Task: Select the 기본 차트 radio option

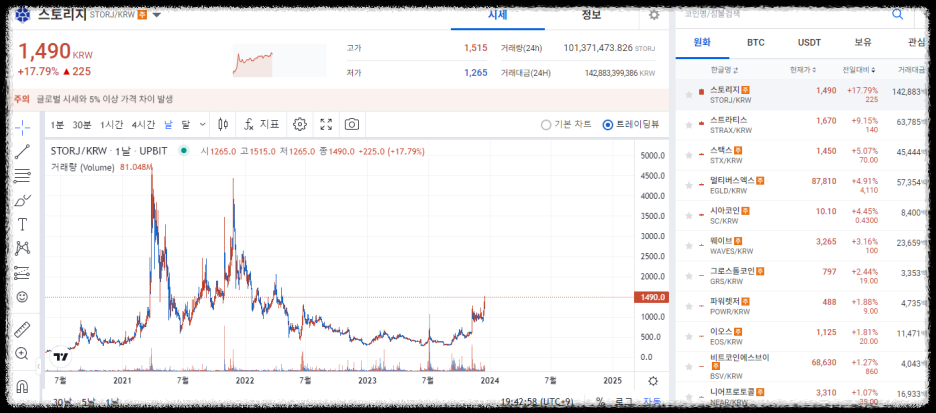Action: click(566, 125)
